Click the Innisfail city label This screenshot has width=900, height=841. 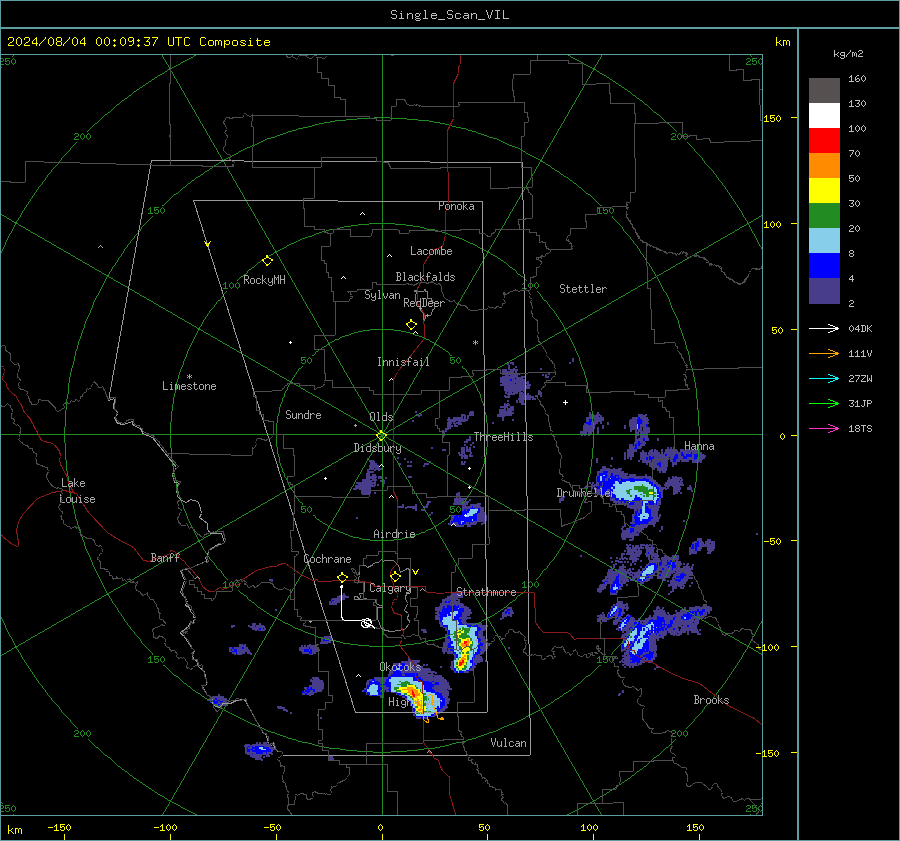(x=403, y=362)
